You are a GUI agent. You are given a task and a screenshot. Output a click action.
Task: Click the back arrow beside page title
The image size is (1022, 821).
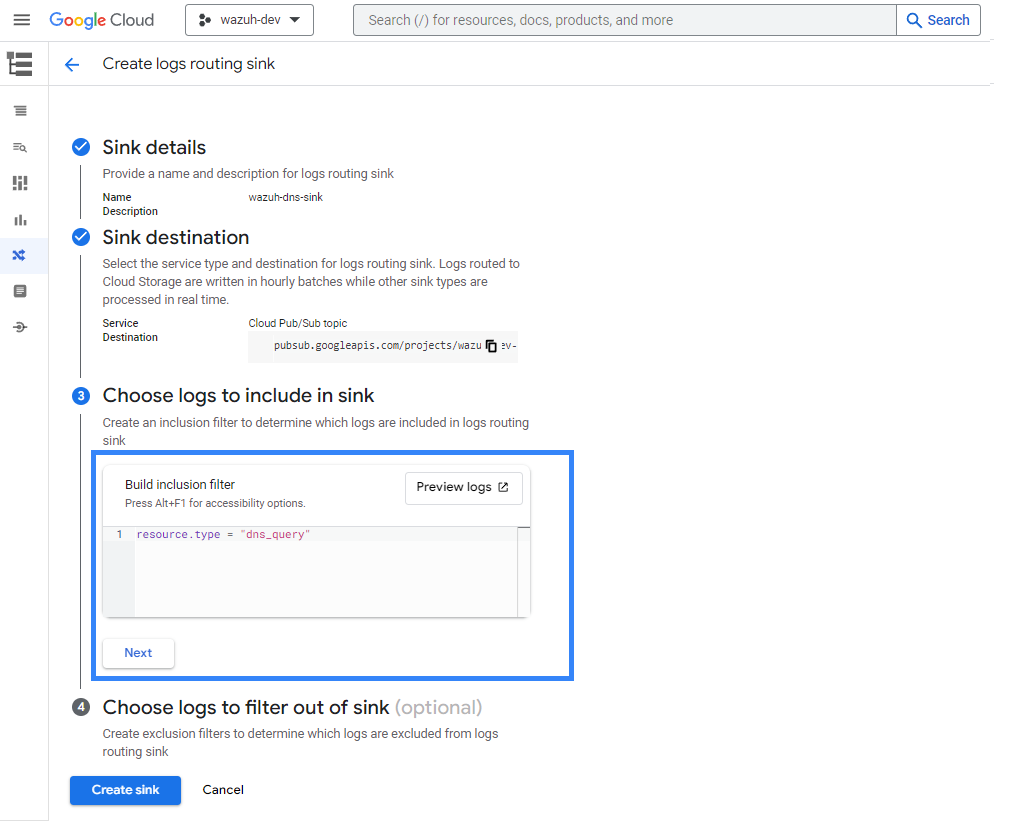click(71, 65)
